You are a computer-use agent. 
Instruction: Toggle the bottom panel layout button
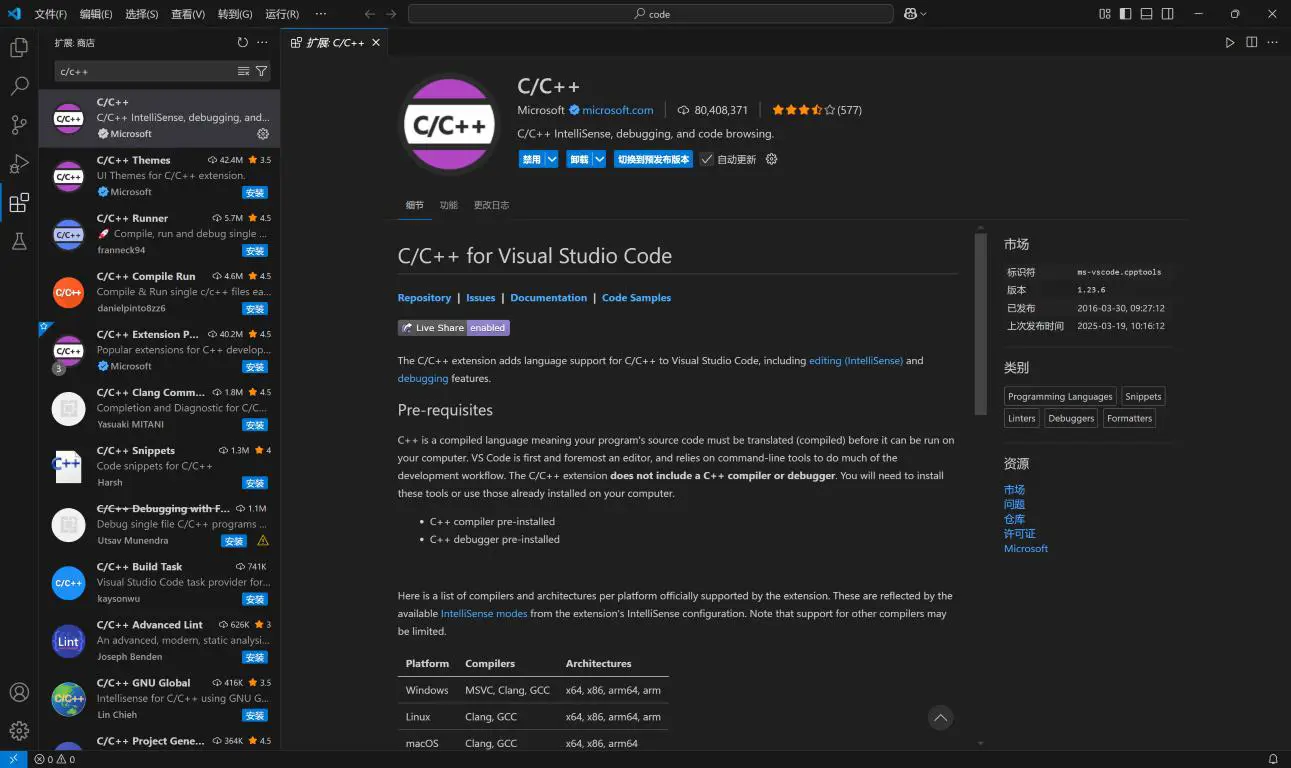[x=1146, y=14]
